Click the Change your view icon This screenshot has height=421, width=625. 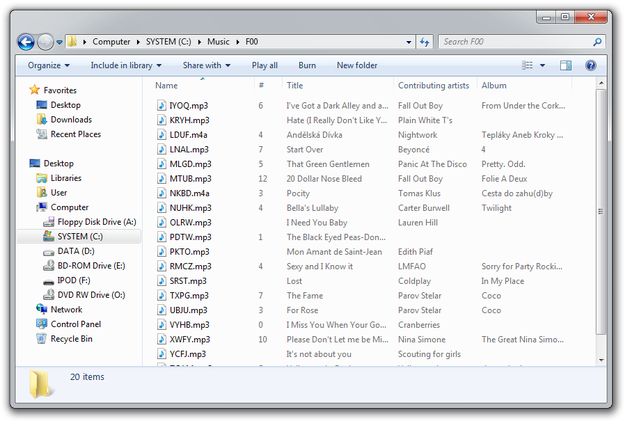[527, 65]
